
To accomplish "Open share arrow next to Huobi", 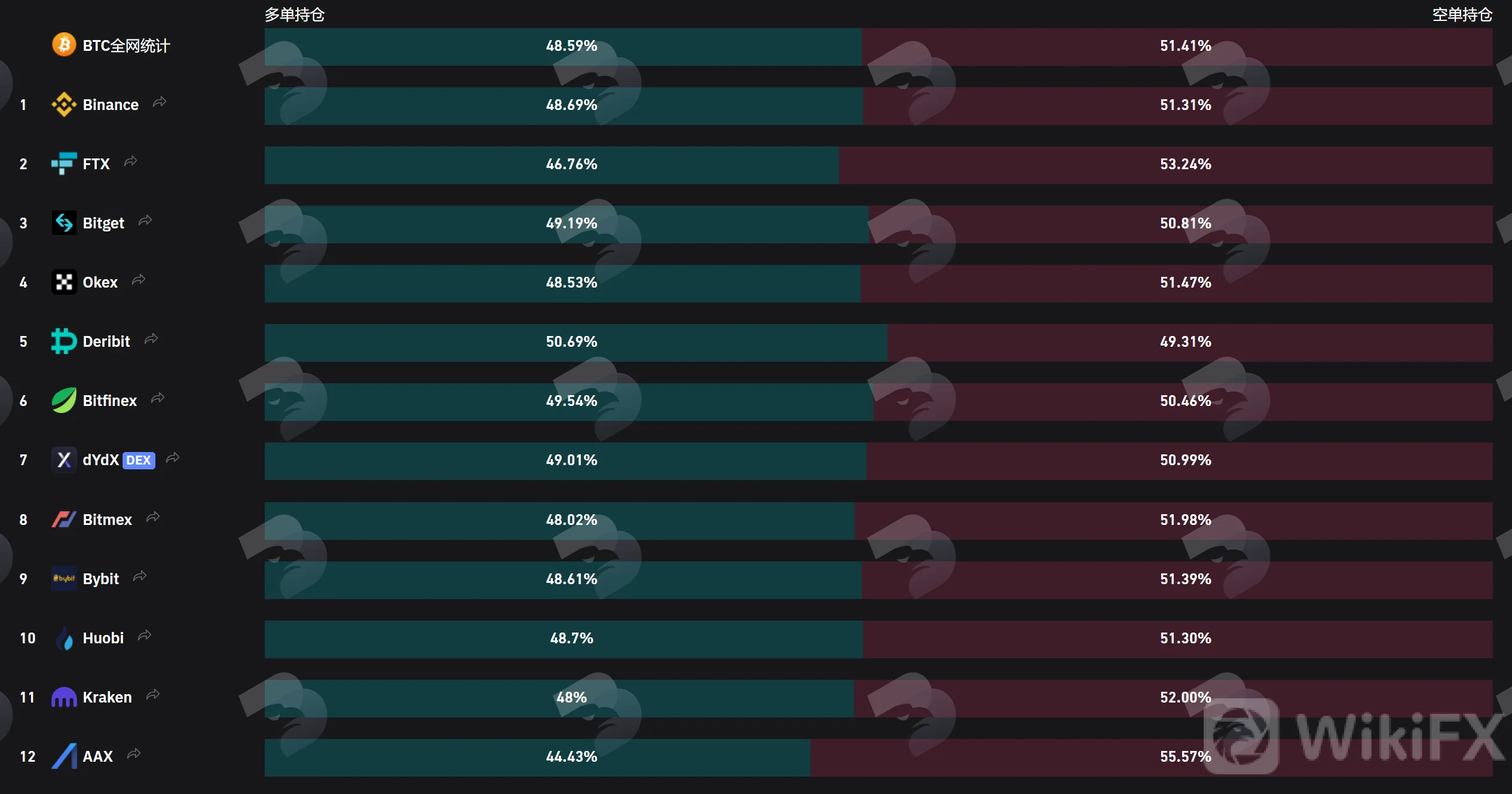I will [145, 636].
